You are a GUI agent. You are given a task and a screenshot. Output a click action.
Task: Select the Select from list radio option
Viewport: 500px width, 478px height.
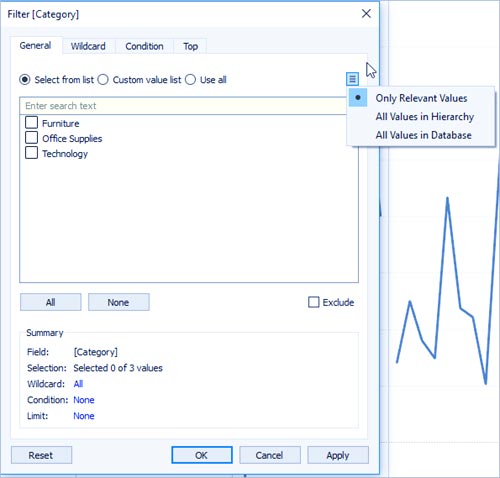tap(25, 80)
